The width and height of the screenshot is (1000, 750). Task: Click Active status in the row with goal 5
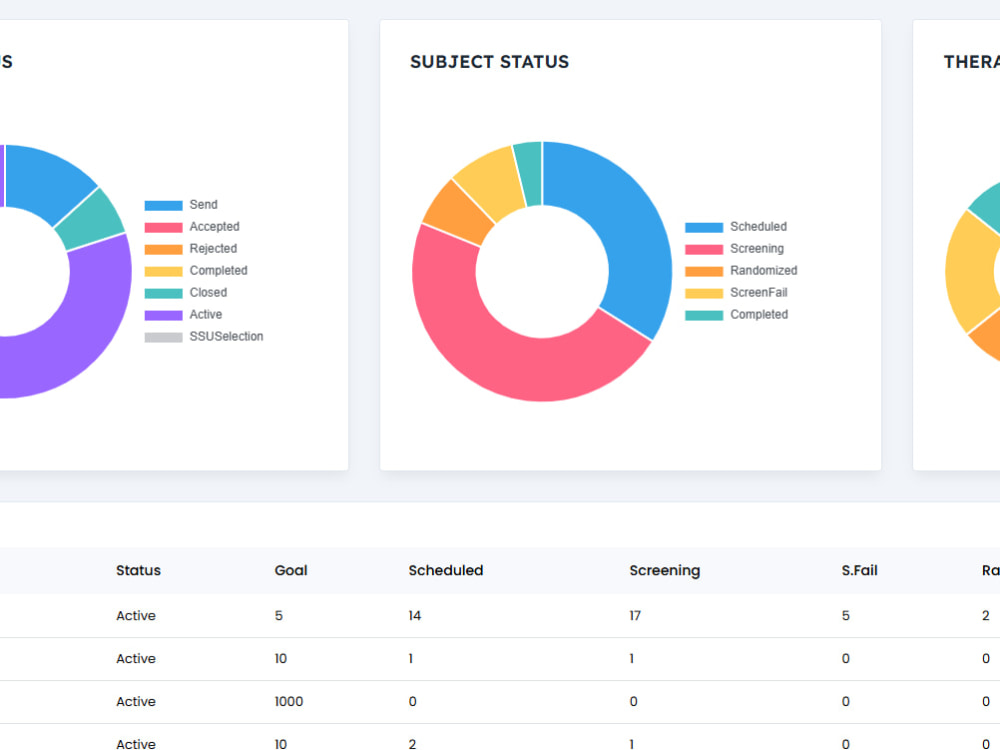point(136,615)
